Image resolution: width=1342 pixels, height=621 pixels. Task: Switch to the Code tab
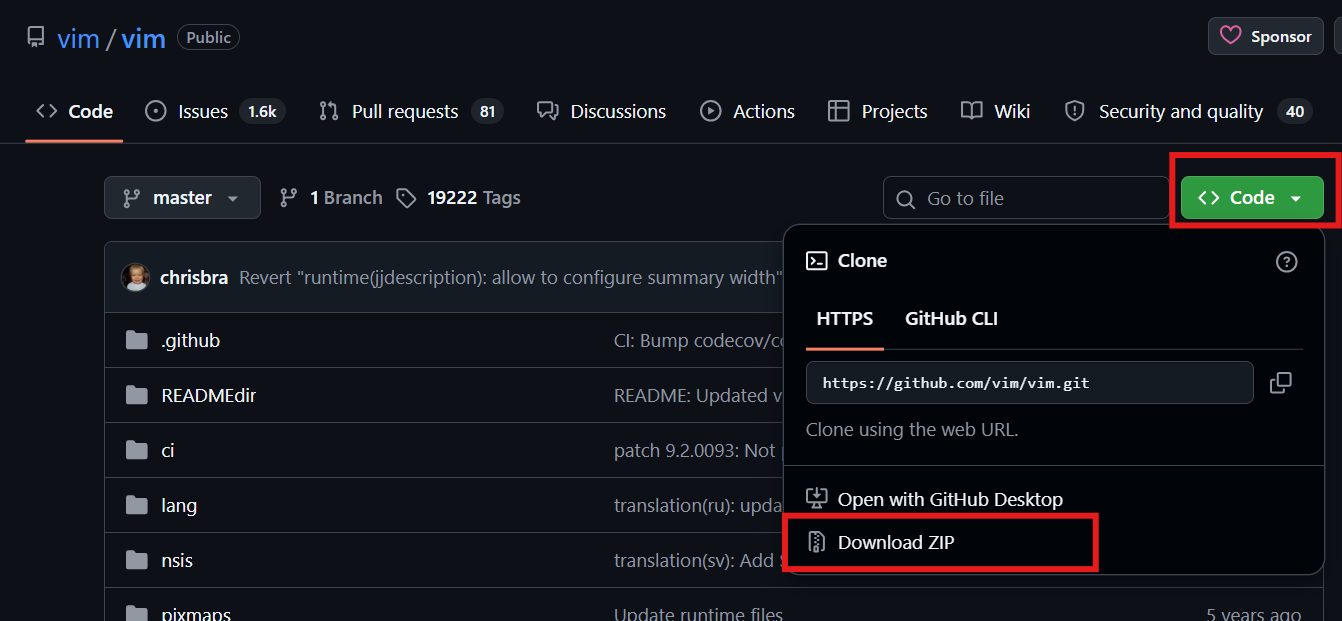click(x=75, y=111)
